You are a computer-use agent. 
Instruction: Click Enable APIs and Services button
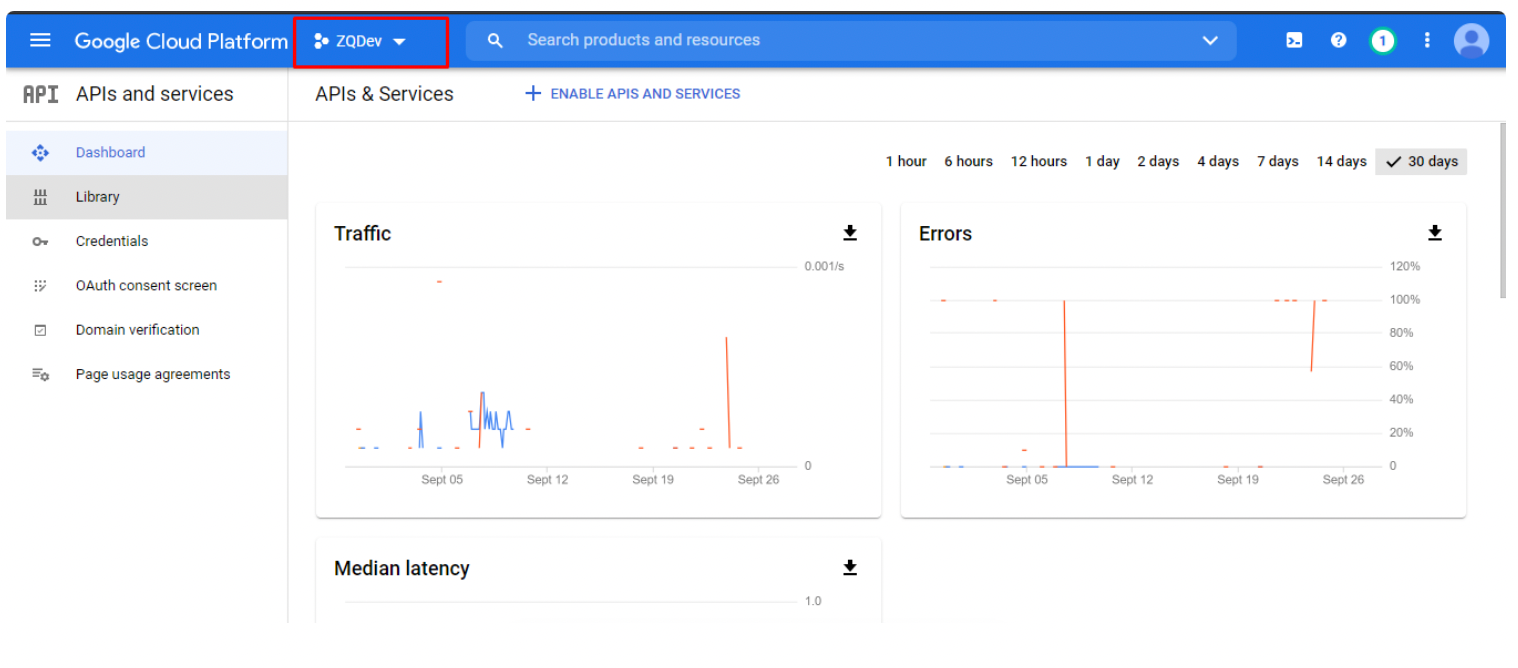coord(632,94)
